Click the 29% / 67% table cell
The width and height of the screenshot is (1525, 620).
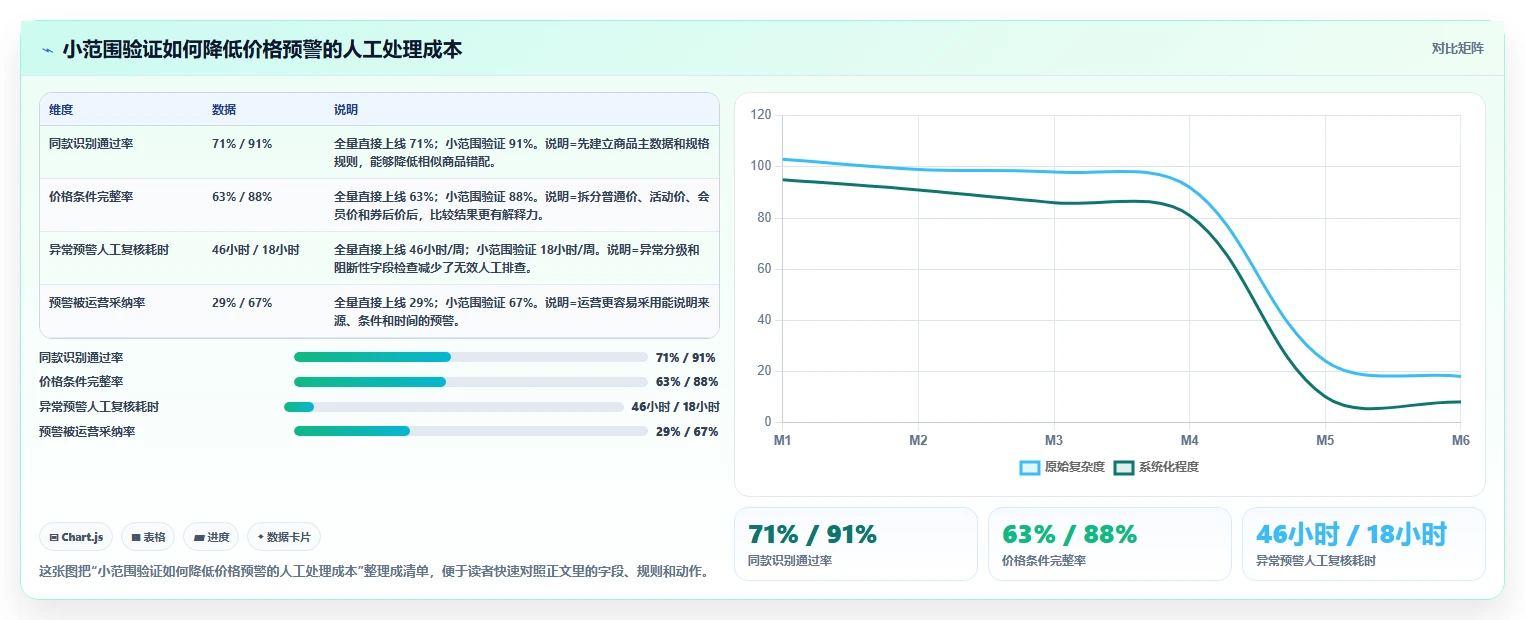pyautogui.click(x=242, y=303)
